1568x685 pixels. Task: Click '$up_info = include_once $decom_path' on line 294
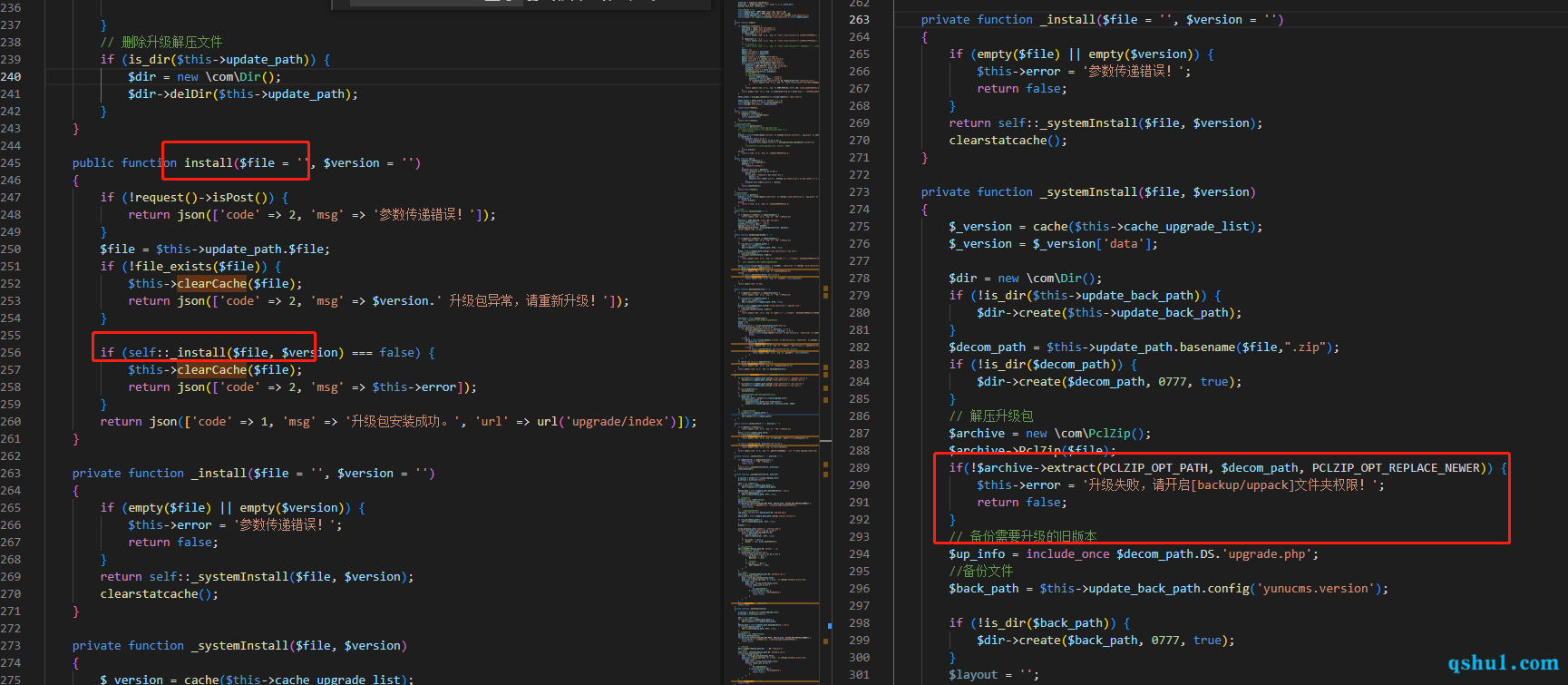(x=1134, y=553)
